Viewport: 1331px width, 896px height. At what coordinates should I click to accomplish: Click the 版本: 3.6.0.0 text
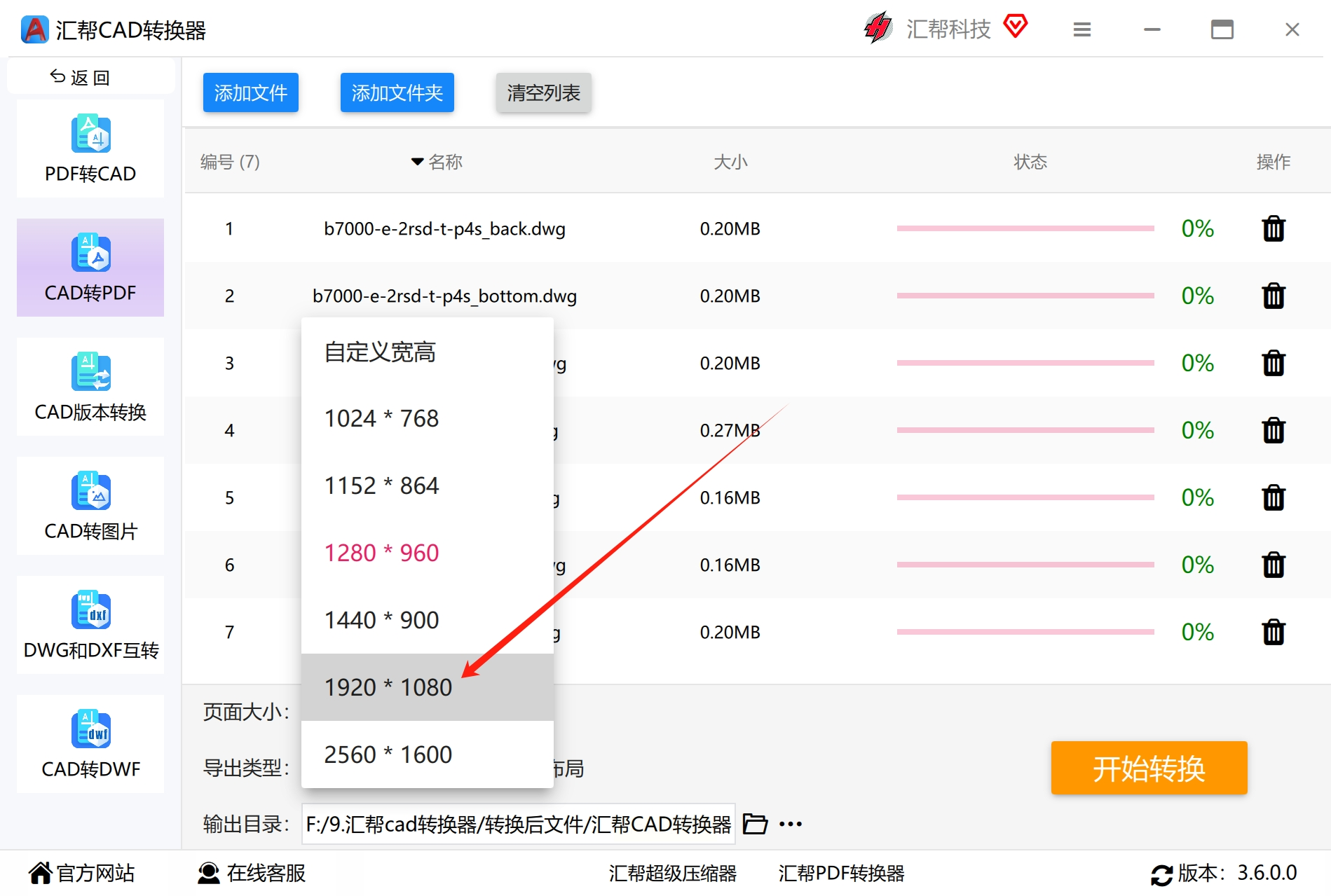click(x=1237, y=873)
